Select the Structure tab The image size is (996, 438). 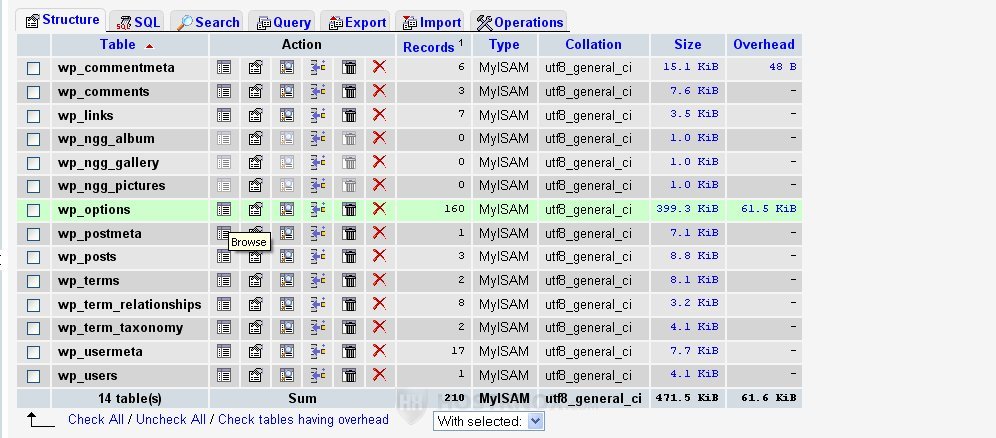pyautogui.click(x=62, y=20)
